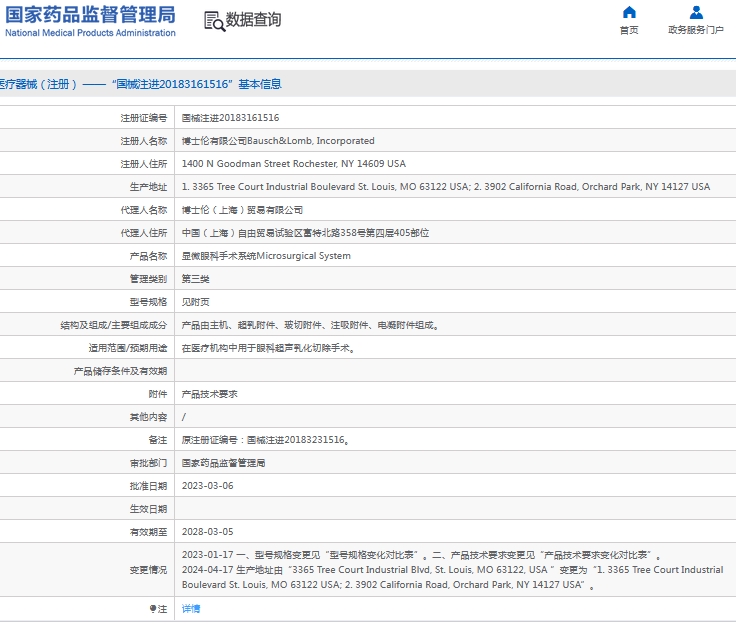Viewport: 736px width, 624px height.
Task: Click the 生效日期 label
Action: (148, 509)
